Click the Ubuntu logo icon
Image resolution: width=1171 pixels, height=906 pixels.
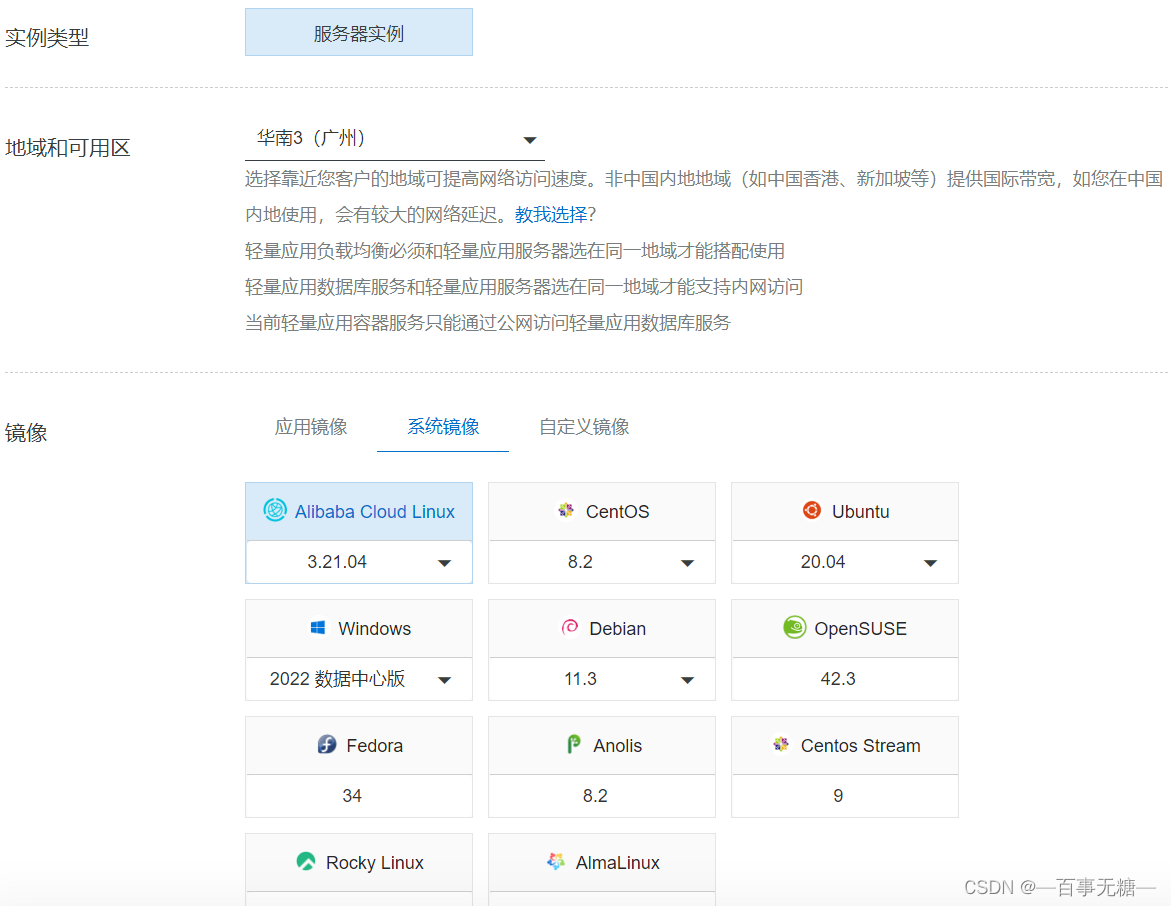coord(812,510)
